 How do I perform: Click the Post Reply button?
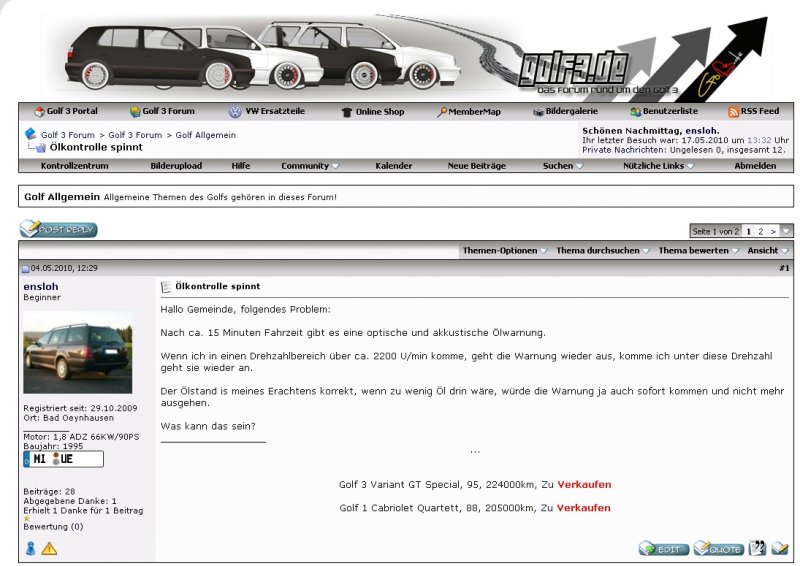tap(59, 230)
